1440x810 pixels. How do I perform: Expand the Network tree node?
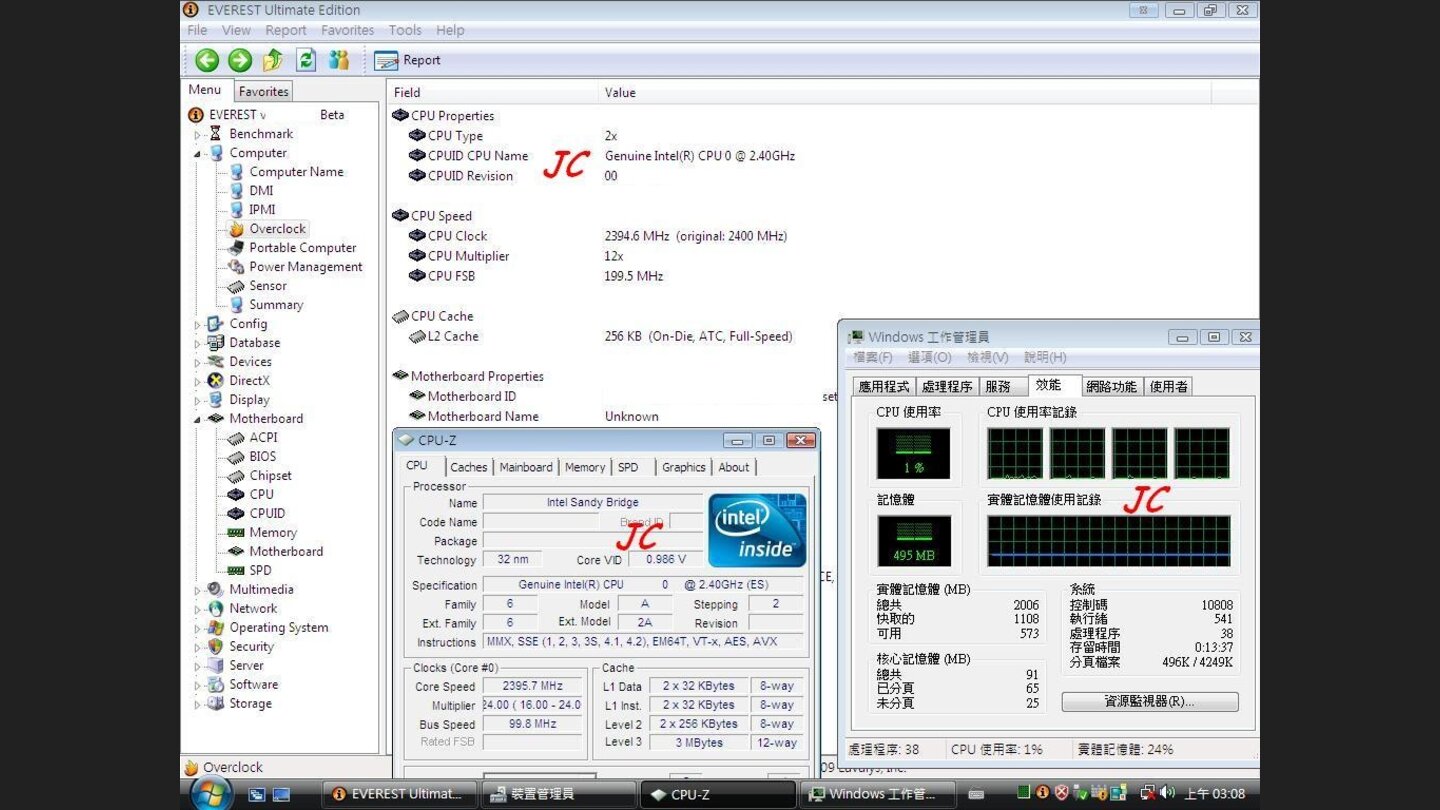(x=197, y=609)
